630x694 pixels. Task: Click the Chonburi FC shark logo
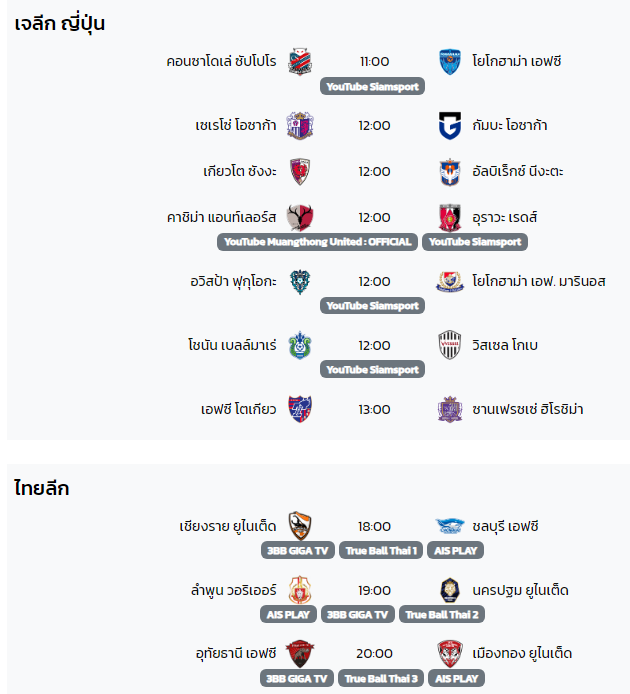450,526
